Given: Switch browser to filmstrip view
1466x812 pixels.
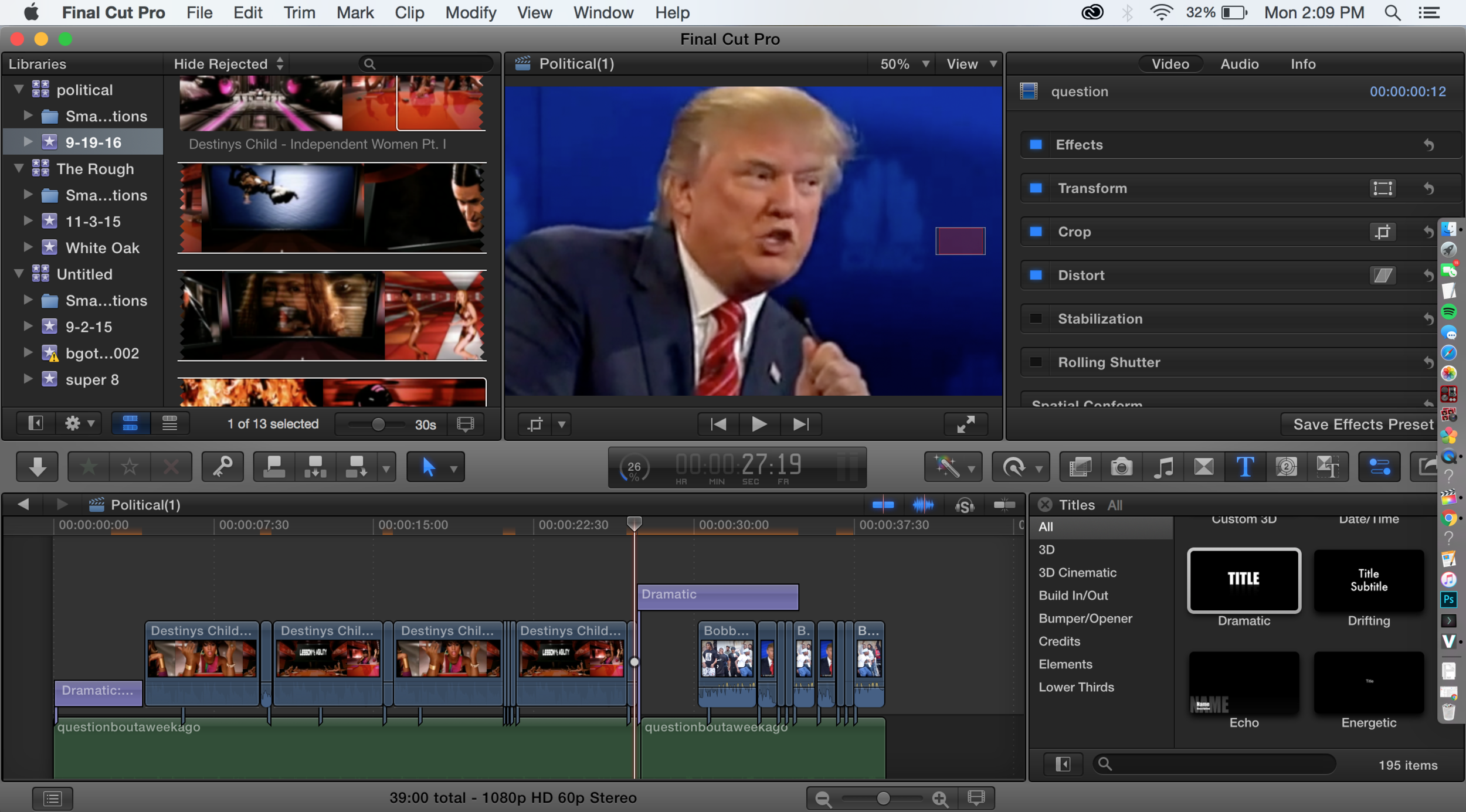Looking at the screenshot, I should [x=130, y=423].
